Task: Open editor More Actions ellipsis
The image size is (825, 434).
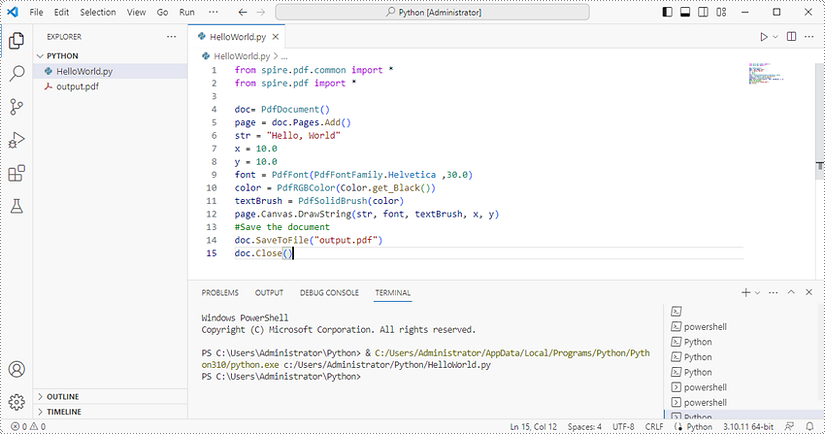Action: click(x=809, y=37)
